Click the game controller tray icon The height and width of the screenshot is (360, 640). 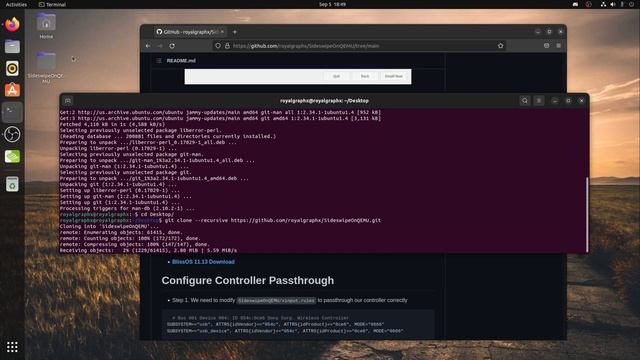(576, 4)
